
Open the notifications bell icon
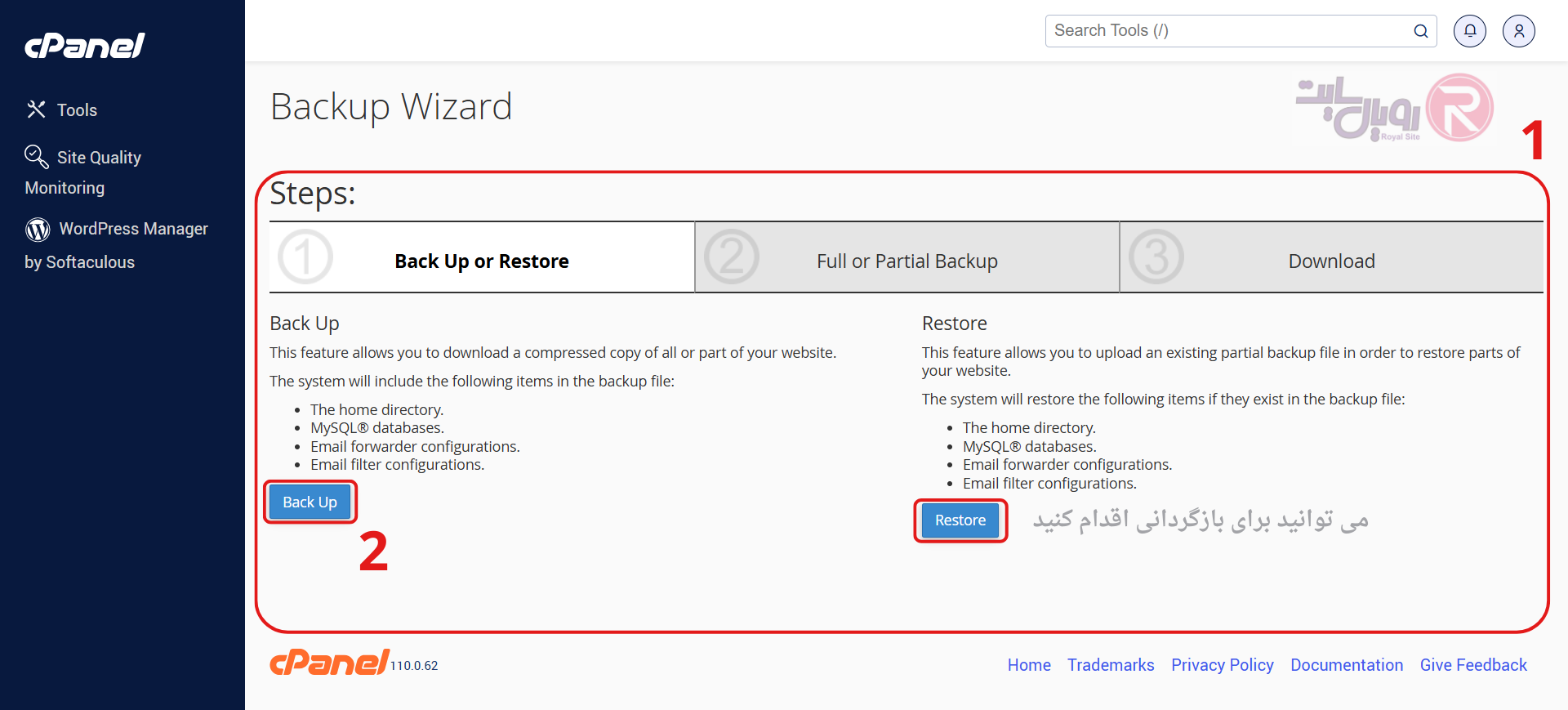1470,31
